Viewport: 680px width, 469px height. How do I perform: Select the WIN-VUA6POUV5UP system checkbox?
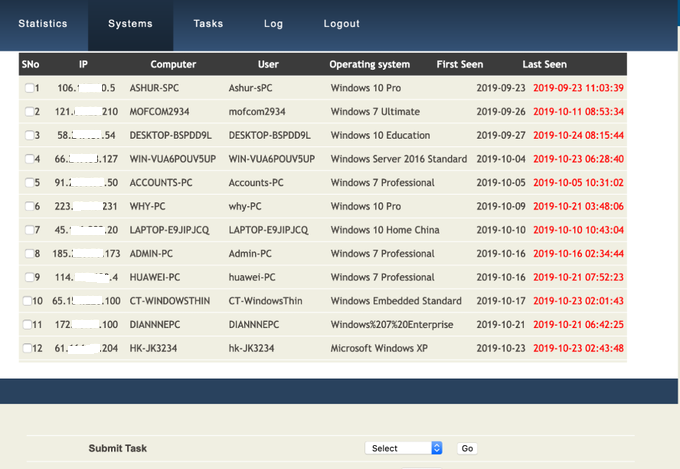[28, 159]
